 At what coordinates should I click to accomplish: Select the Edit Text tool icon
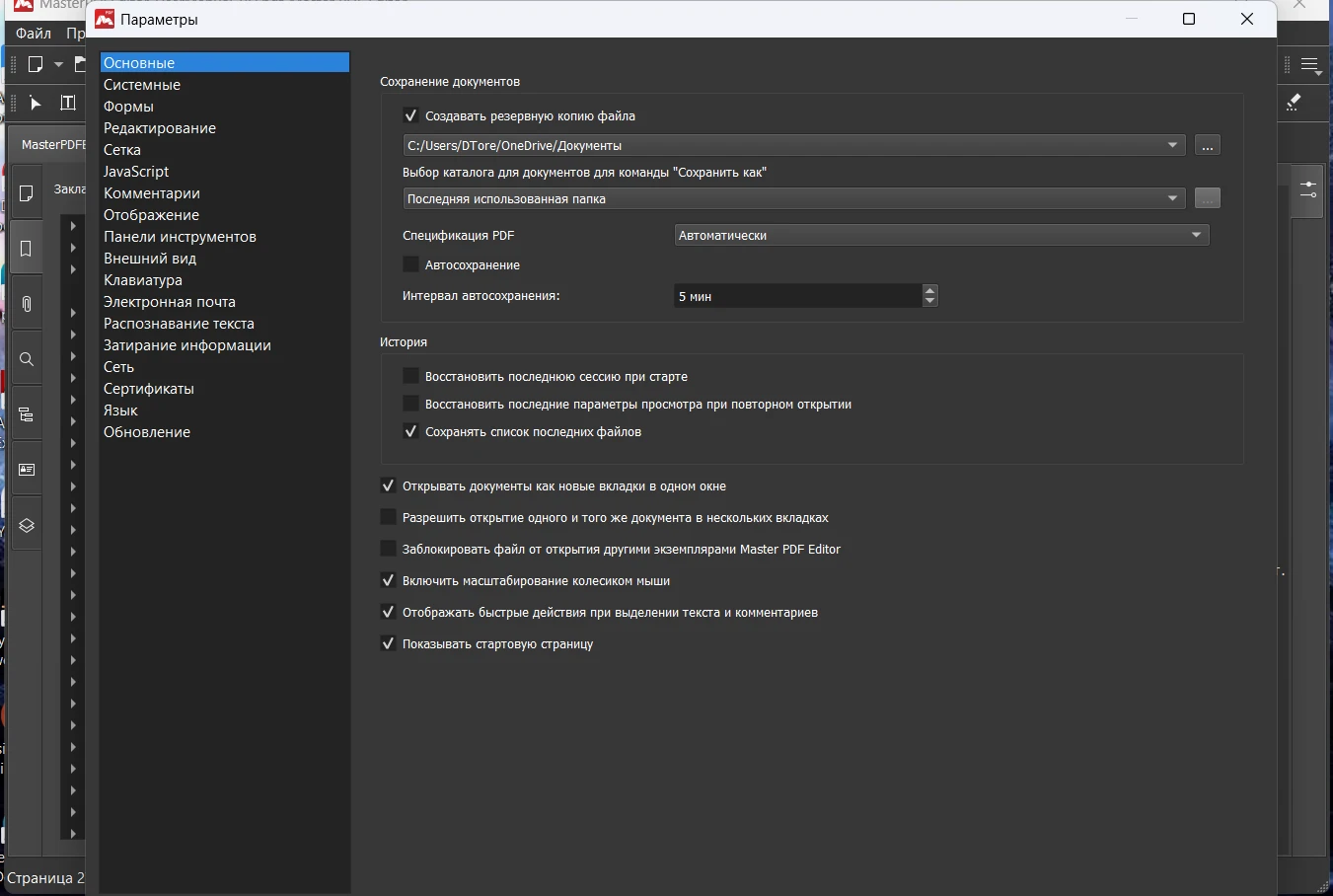click(x=67, y=103)
